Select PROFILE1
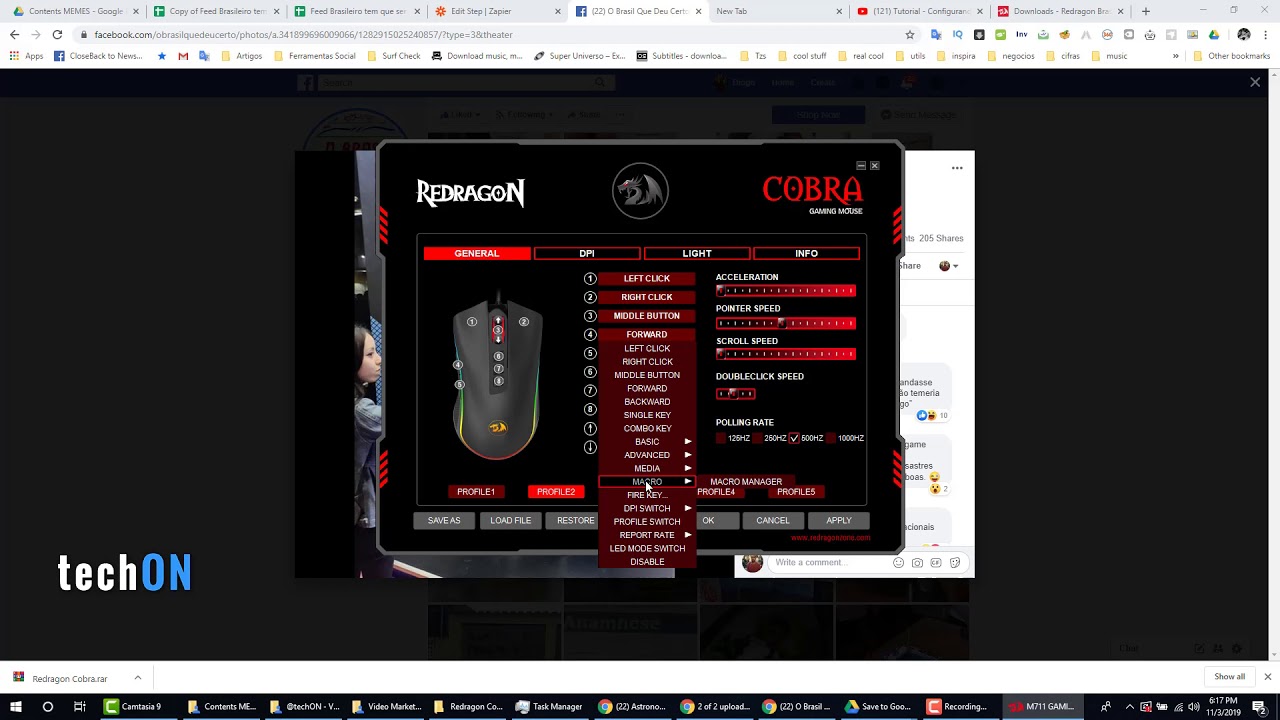This screenshot has width=1280, height=720. pos(476,492)
